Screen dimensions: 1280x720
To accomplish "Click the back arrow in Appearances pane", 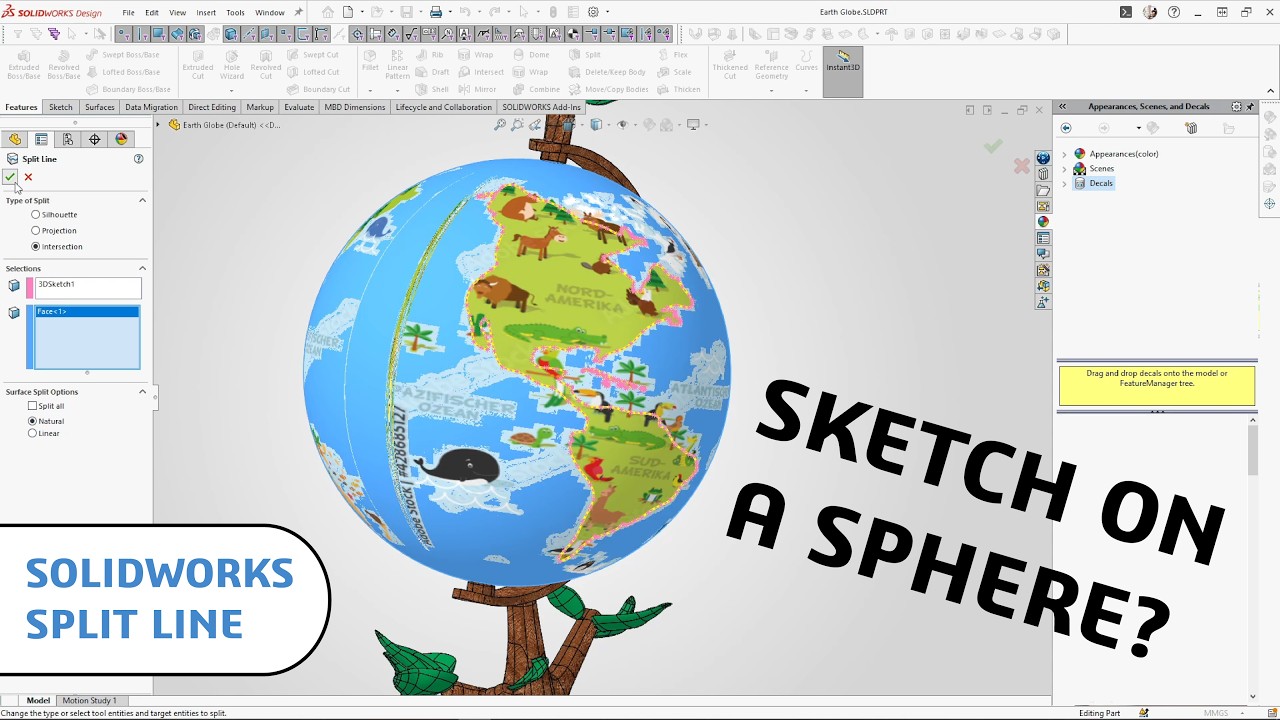I will click(x=1066, y=128).
